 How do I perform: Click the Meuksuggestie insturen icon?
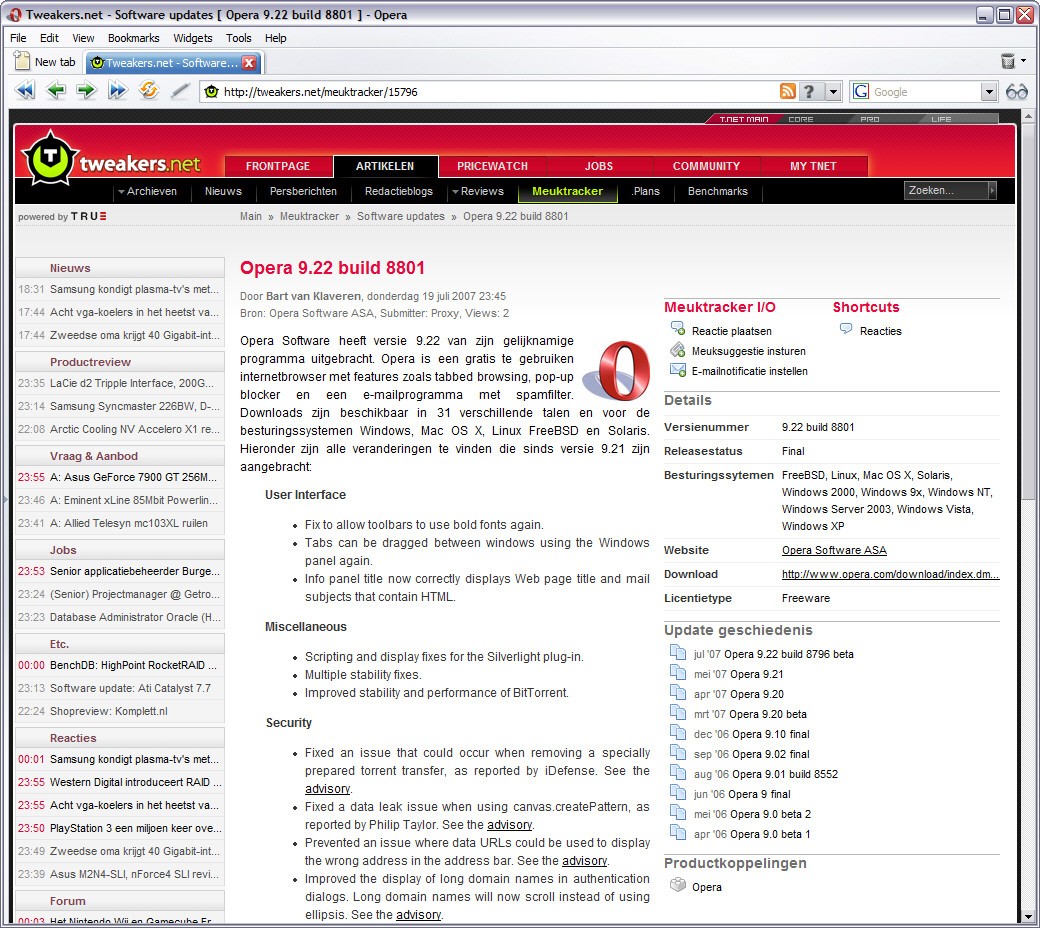coord(677,350)
